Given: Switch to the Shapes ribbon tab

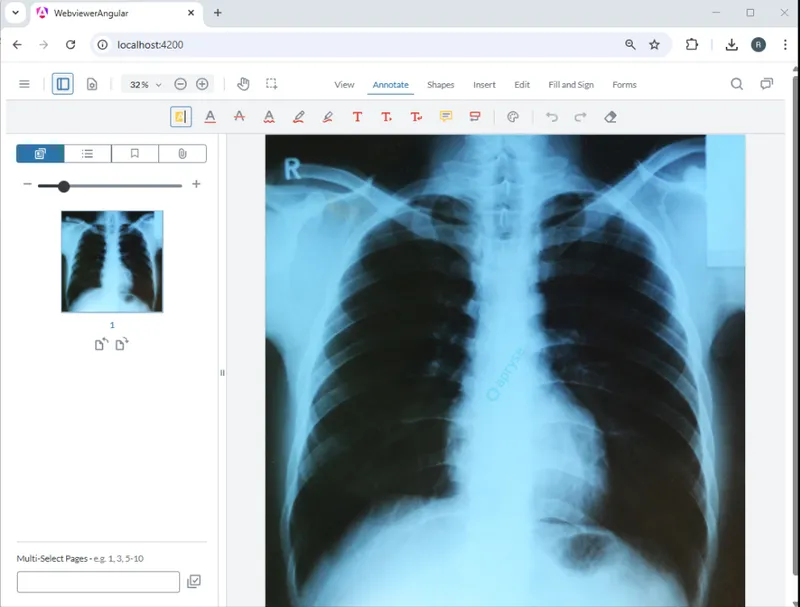Looking at the screenshot, I should click(x=440, y=85).
